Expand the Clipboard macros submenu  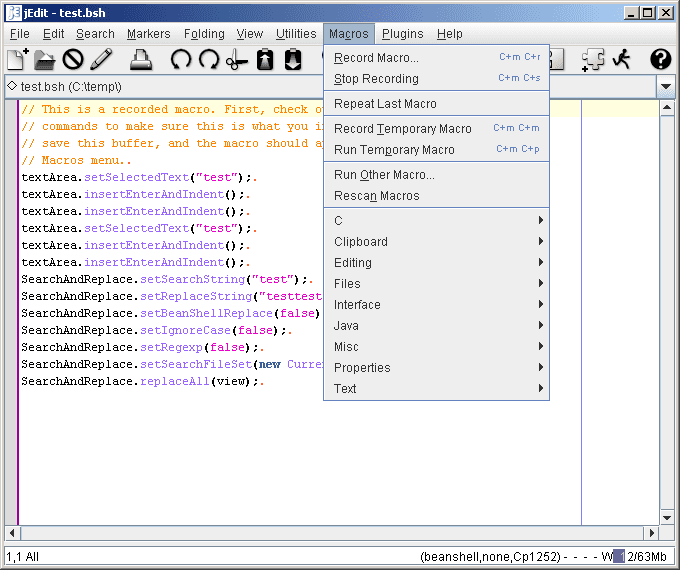pyautogui.click(x=436, y=241)
